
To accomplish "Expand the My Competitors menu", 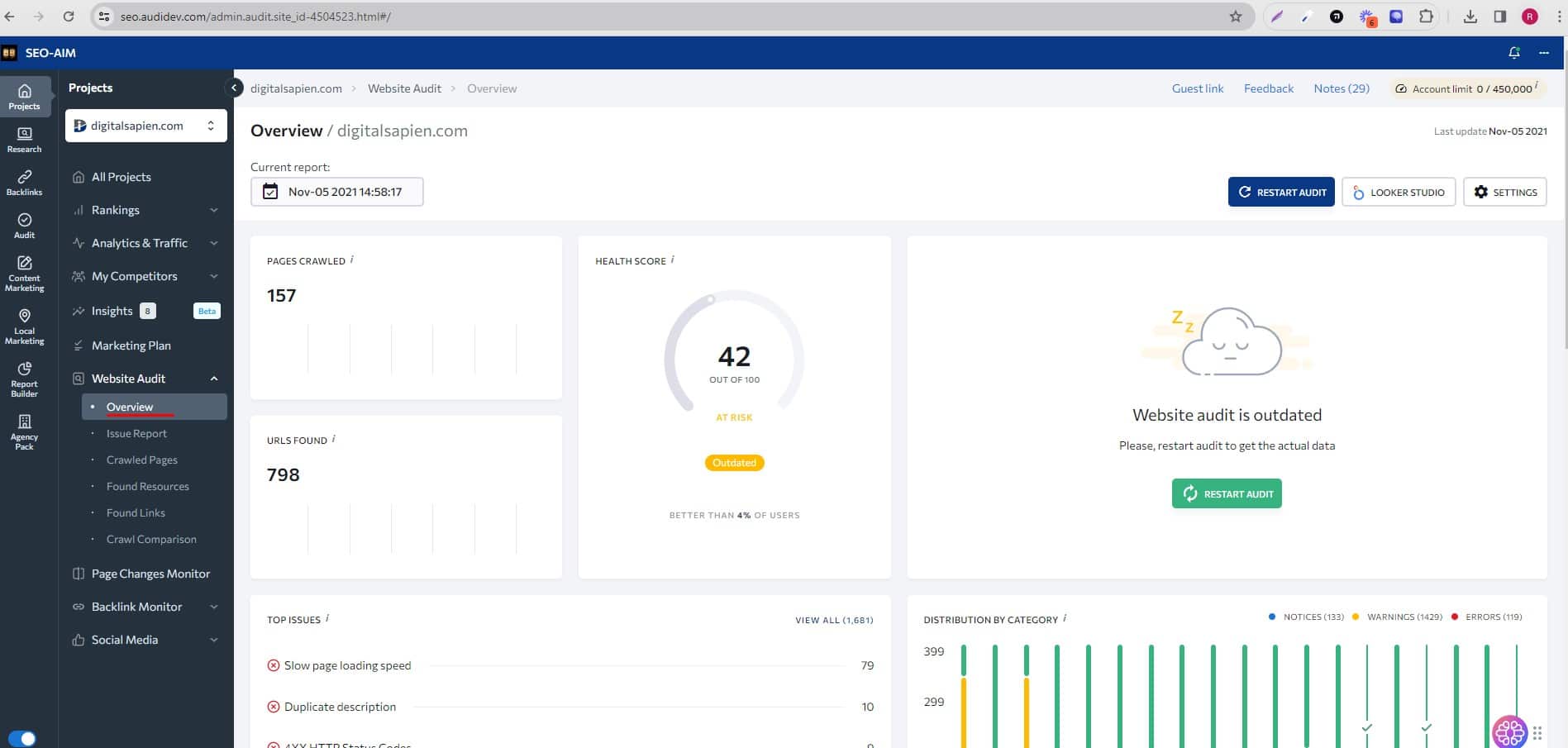I will [x=146, y=276].
